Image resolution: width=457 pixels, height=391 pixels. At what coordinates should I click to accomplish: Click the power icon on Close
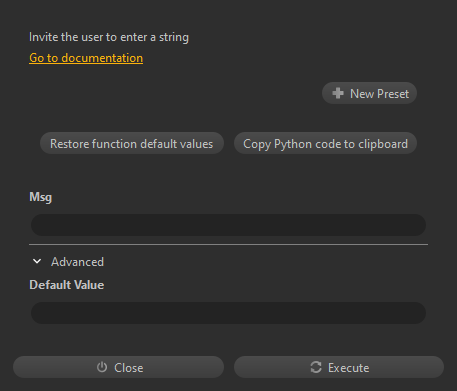coord(102,367)
